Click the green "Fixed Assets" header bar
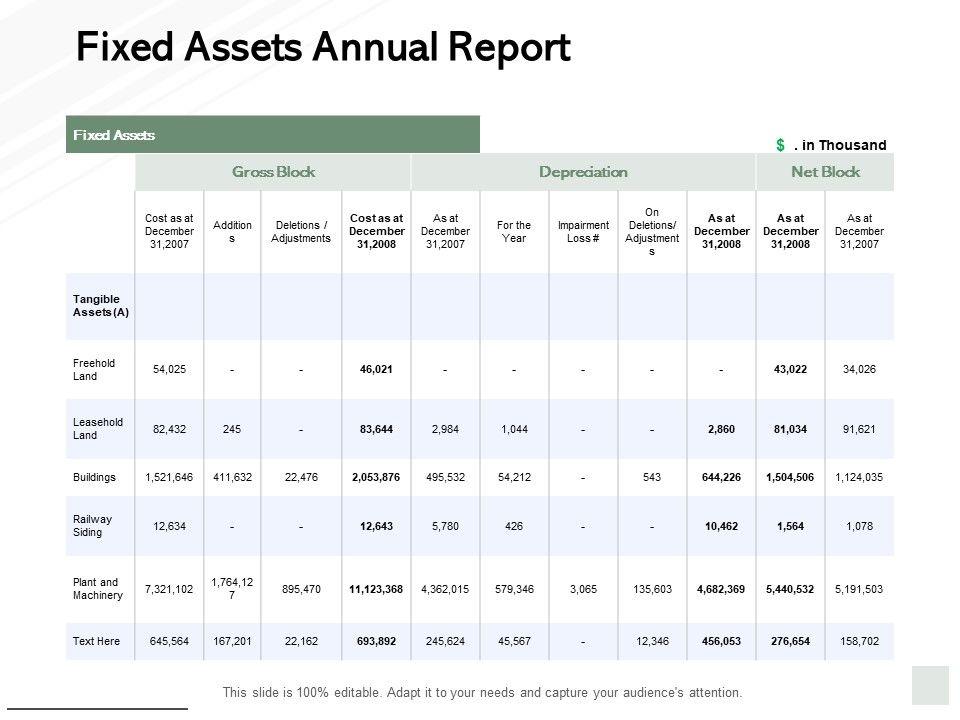The width and height of the screenshot is (960, 720). coord(272,134)
